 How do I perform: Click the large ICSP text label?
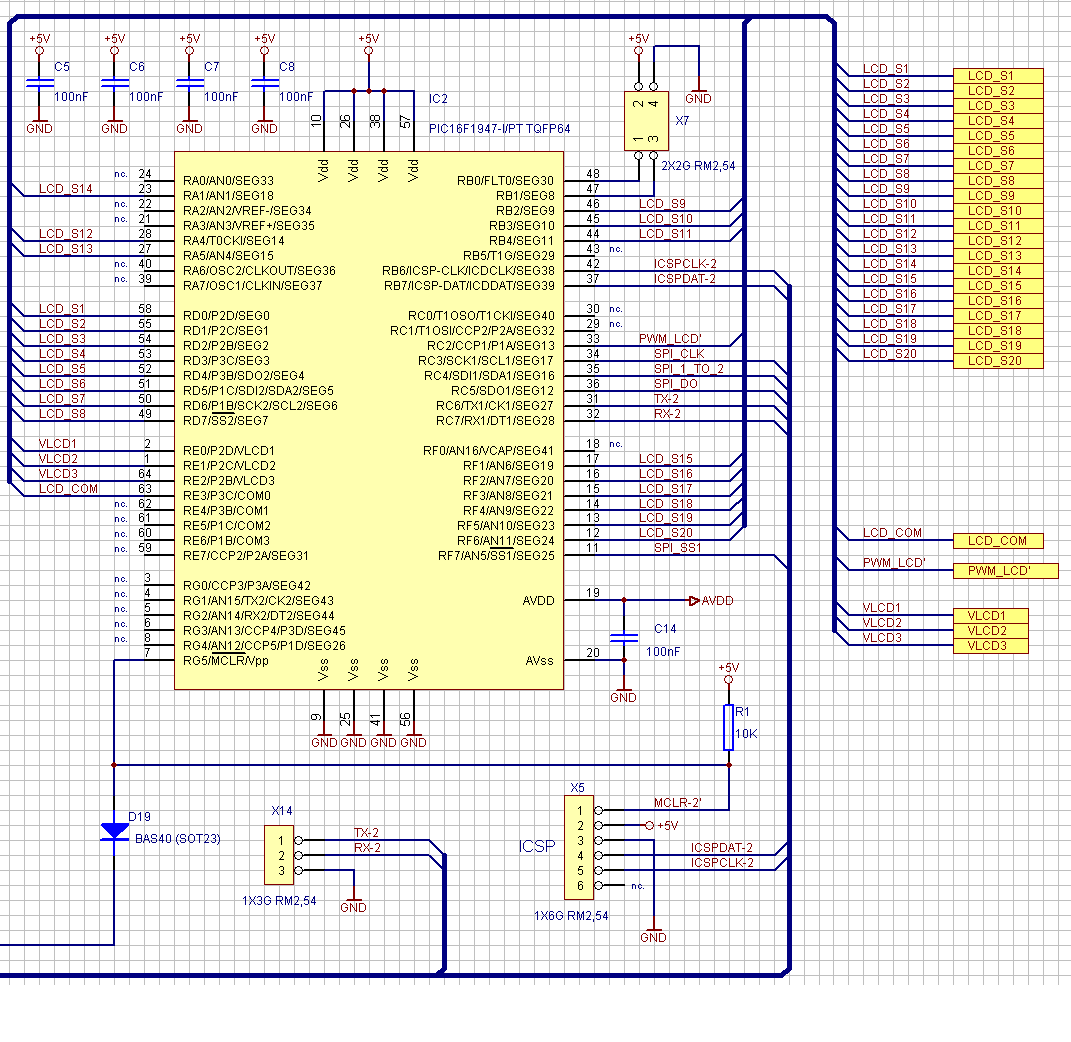[x=537, y=847]
